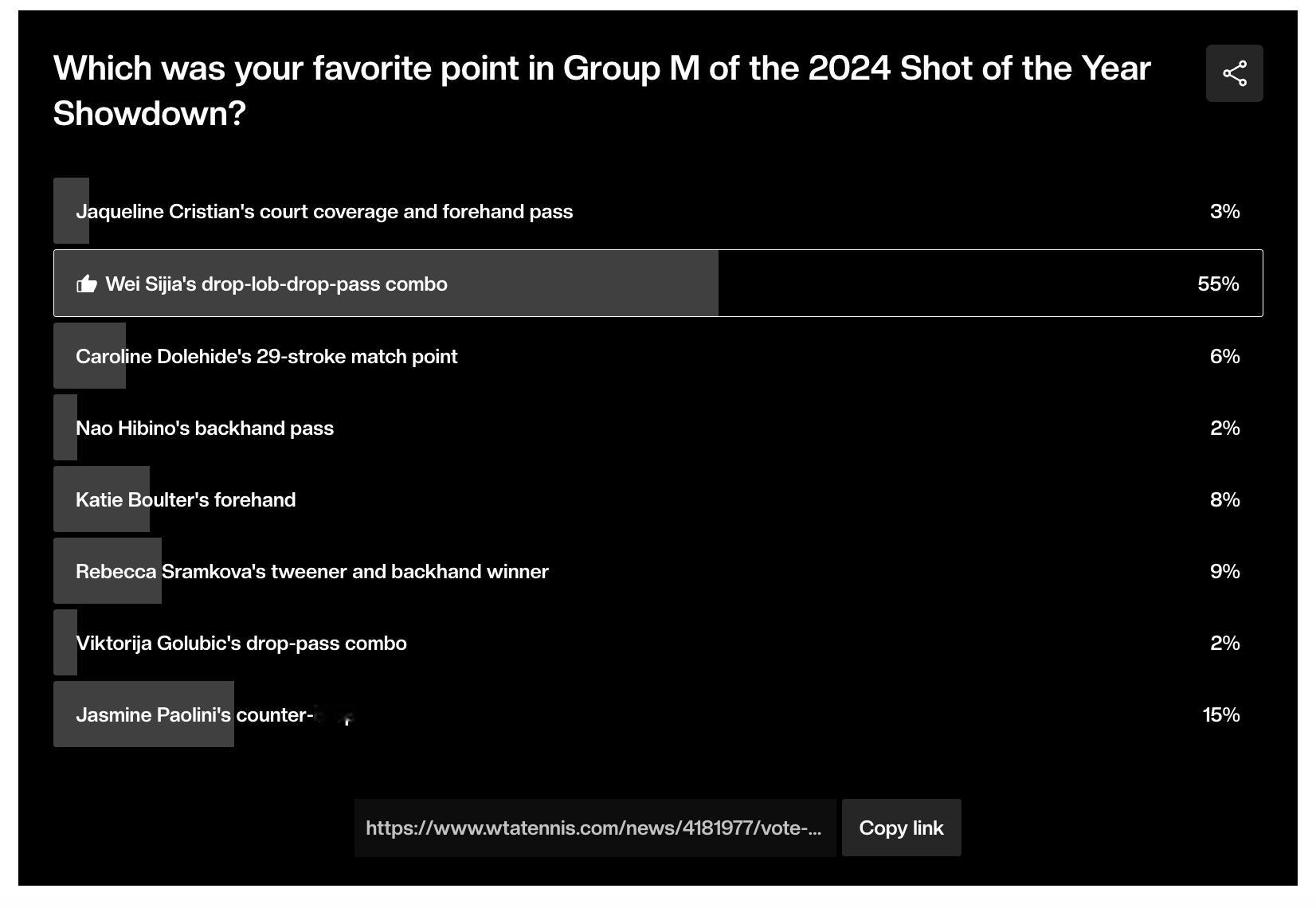
Task: Click the Copy link button
Action: (901, 828)
